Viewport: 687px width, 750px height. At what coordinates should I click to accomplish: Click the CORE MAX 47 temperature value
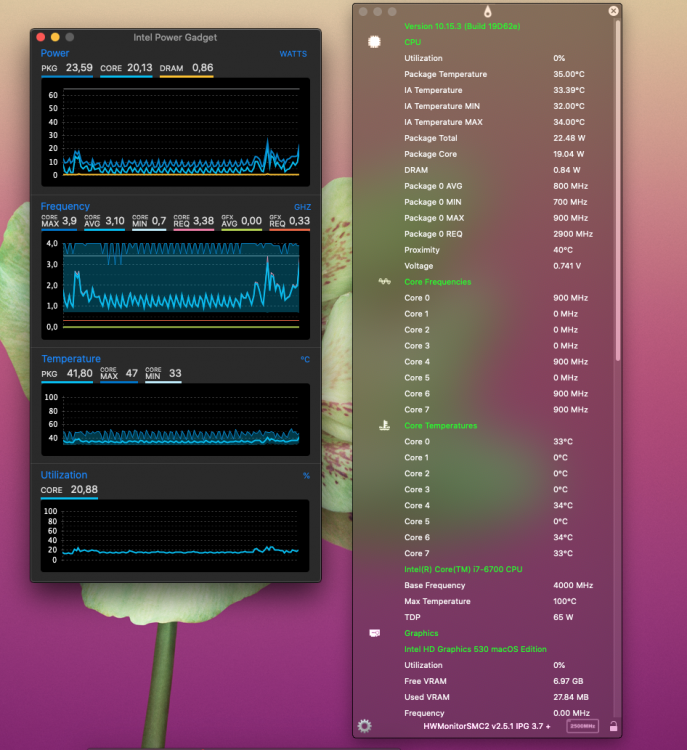(119, 373)
